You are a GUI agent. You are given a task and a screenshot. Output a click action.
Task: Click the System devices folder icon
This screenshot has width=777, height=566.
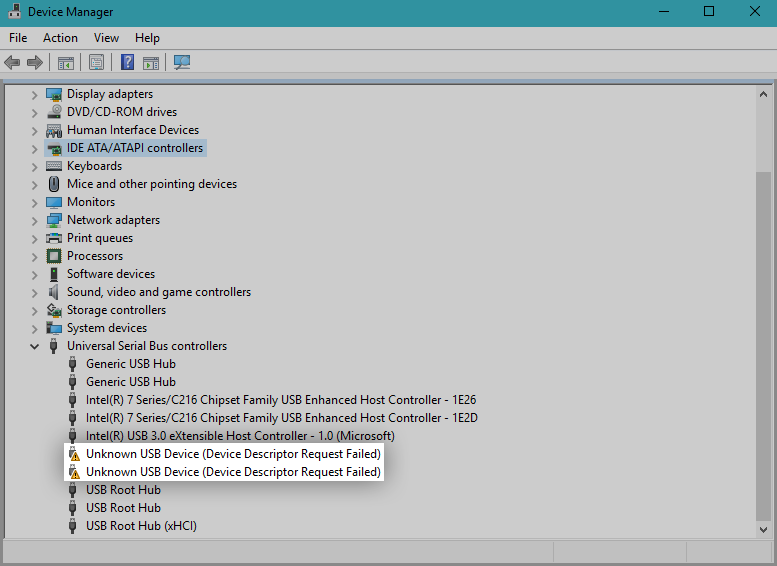click(x=54, y=328)
